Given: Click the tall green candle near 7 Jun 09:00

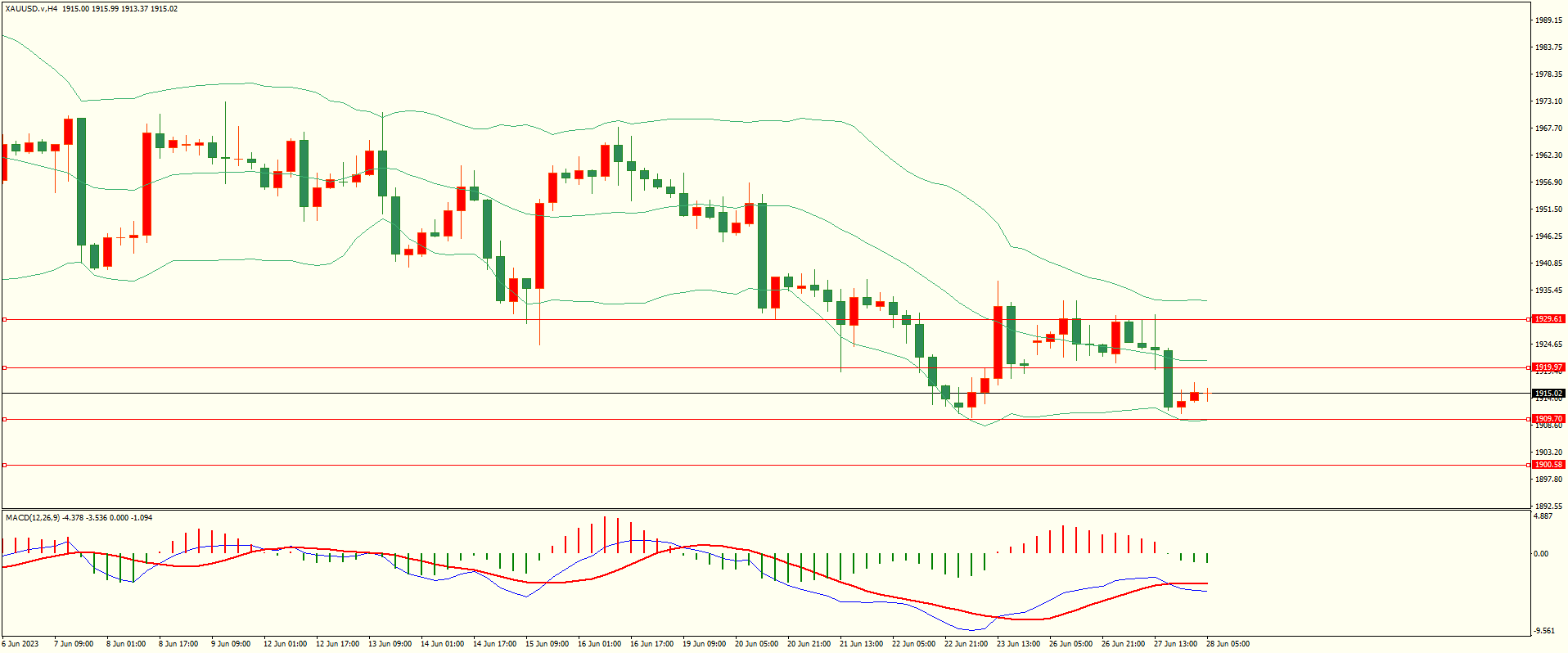Looking at the screenshot, I should [81, 182].
